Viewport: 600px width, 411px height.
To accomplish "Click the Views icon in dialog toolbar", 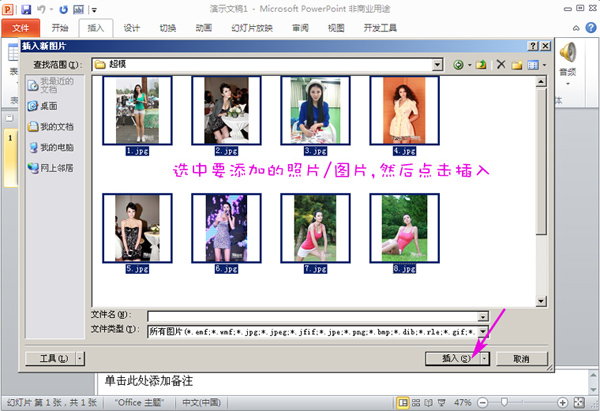I will click(x=533, y=65).
